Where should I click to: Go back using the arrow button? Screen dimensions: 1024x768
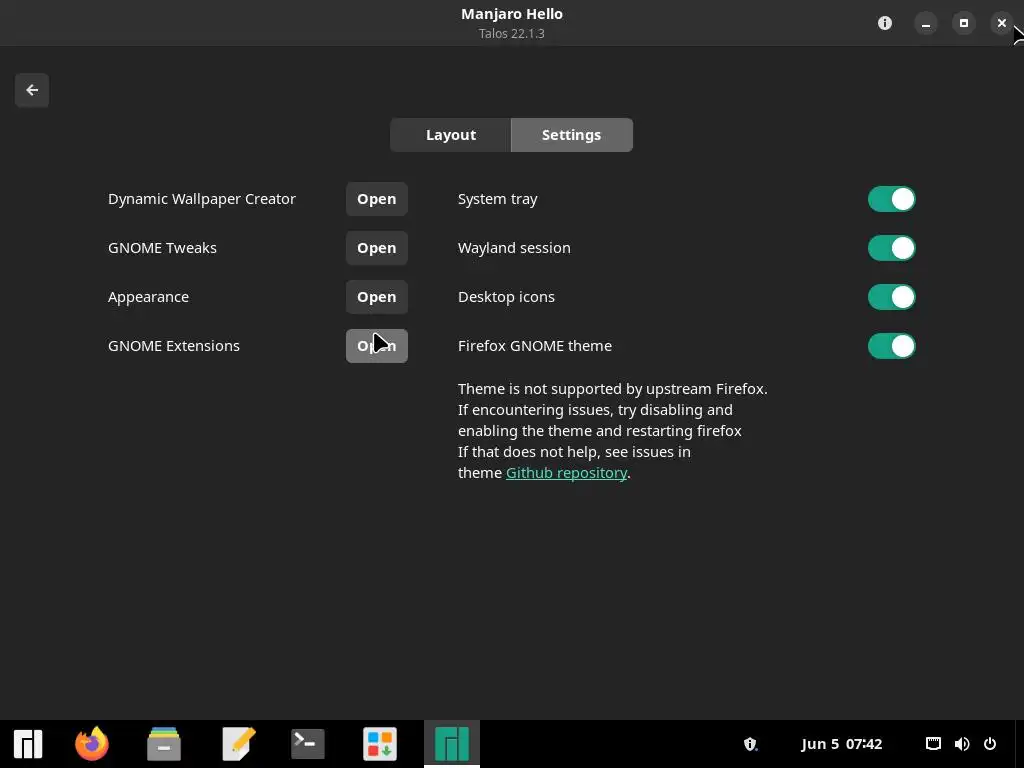tap(32, 90)
